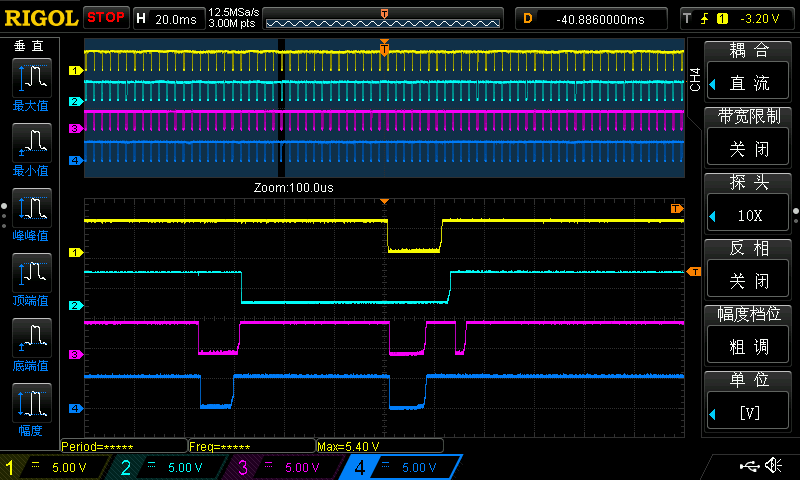Select the 顶端值 (Top) measurement icon
Screen dimensions: 800x480
32,272
